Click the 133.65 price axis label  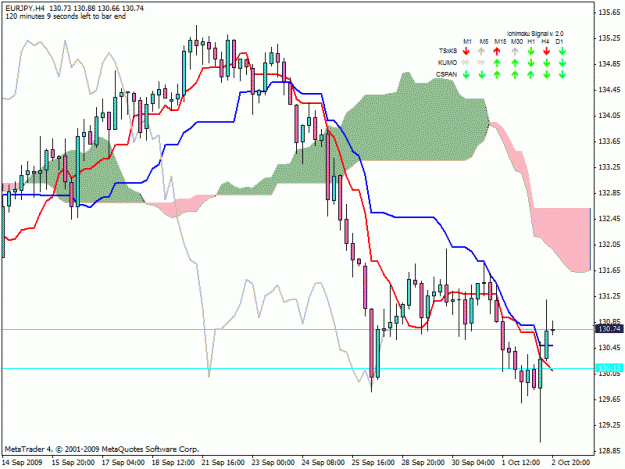coord(609,141)
